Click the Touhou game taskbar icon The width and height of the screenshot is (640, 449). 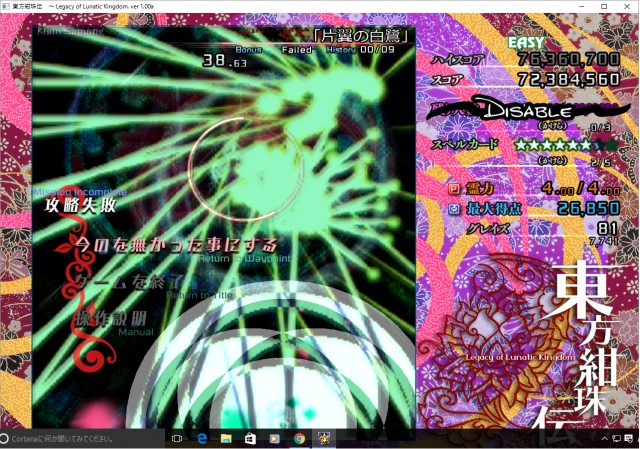click(x=324, y=438)
